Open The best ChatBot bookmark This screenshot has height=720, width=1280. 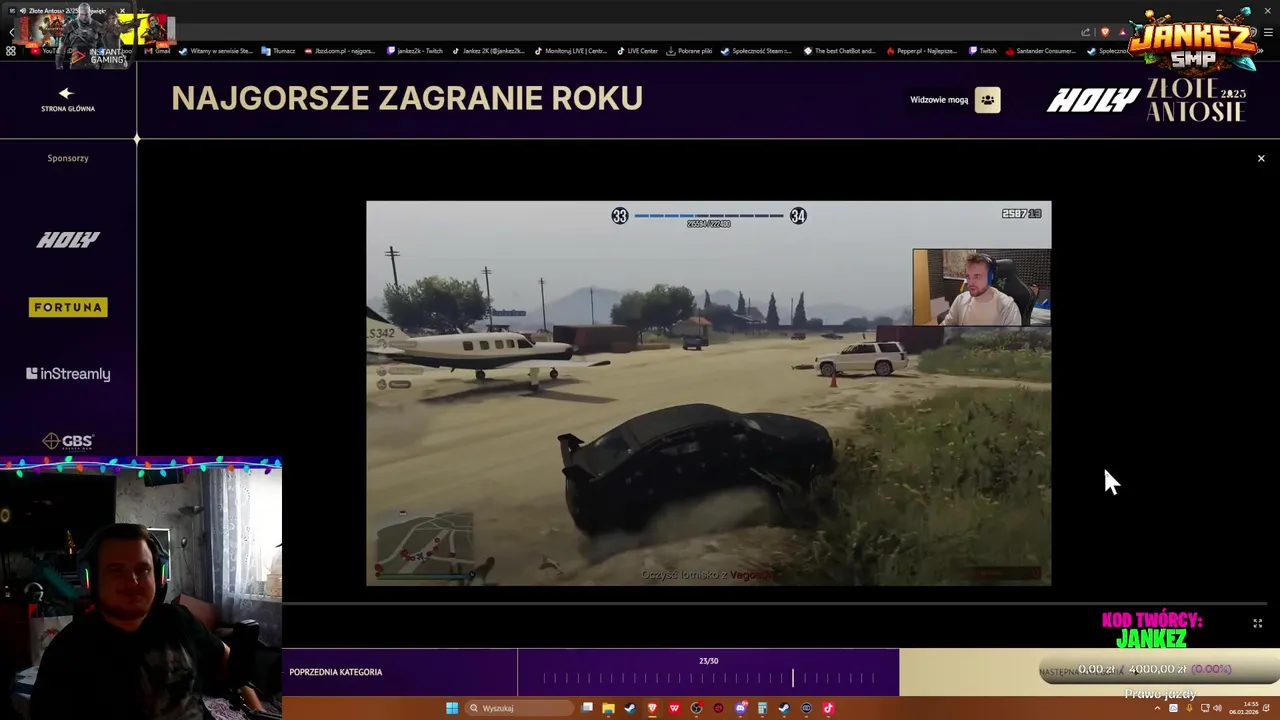[840, 51]
